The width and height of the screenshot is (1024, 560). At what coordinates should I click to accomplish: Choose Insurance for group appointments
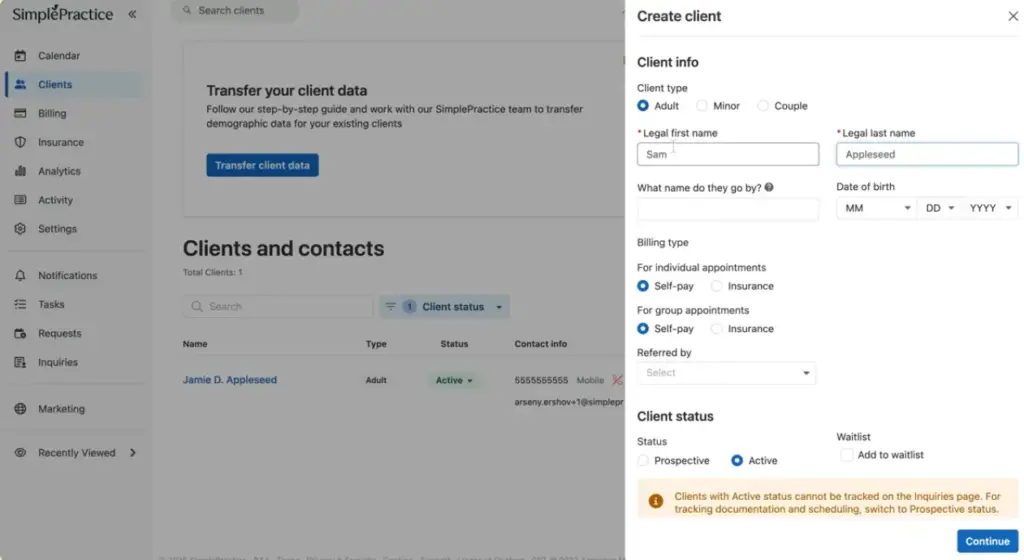pyautogui.click(x=716, y=328)
